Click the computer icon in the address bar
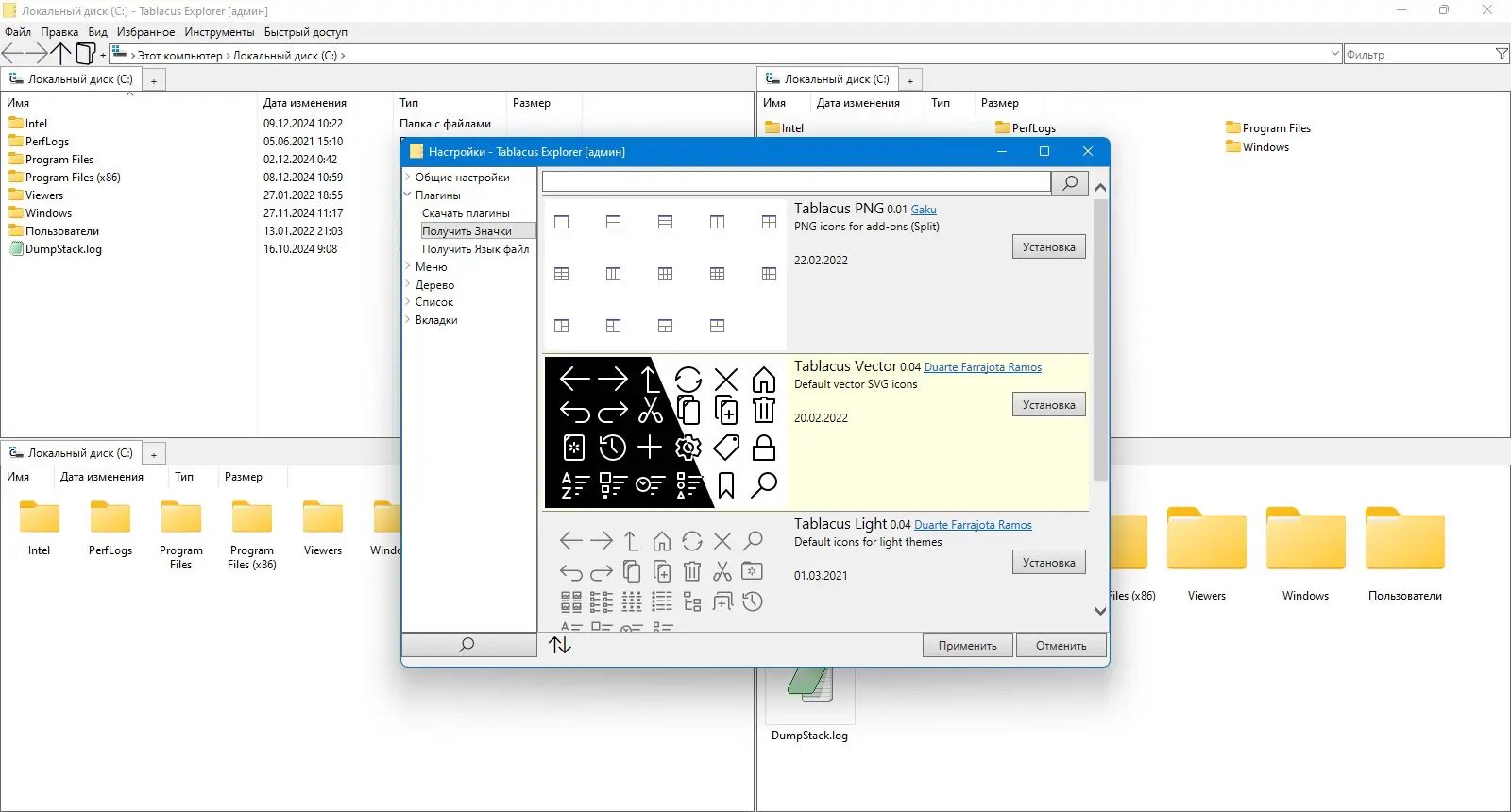This screenshot has width=1511, height=812. pos(119,53)
